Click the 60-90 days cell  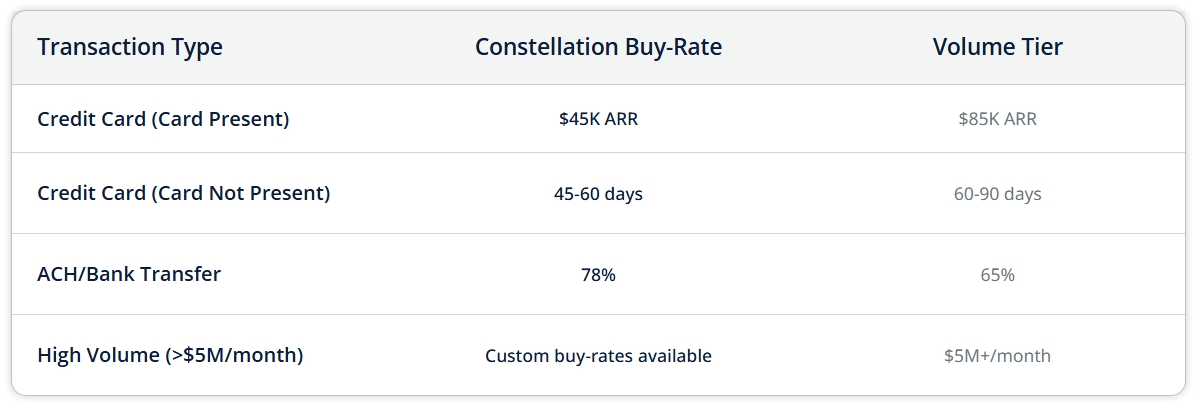pyautogui.click(x=997, y=194)
